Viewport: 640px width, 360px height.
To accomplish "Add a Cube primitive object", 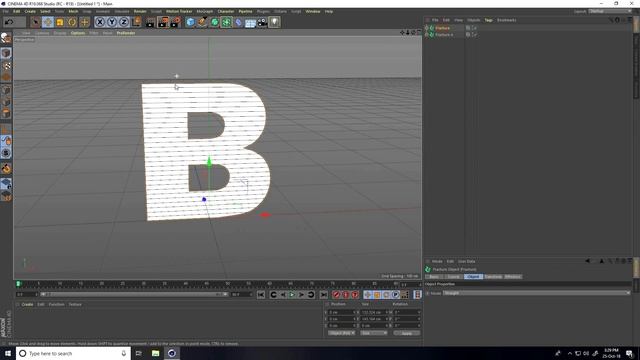I will click(x=190, y=22).
